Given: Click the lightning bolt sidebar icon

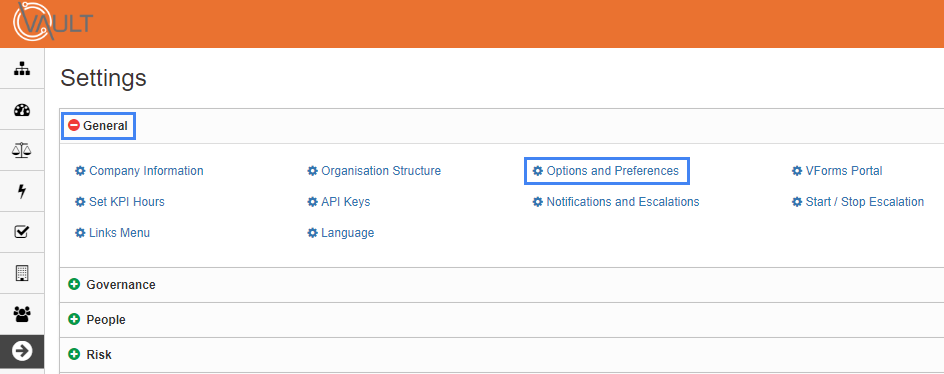Looking at the screenshot, I should [22, 192].
